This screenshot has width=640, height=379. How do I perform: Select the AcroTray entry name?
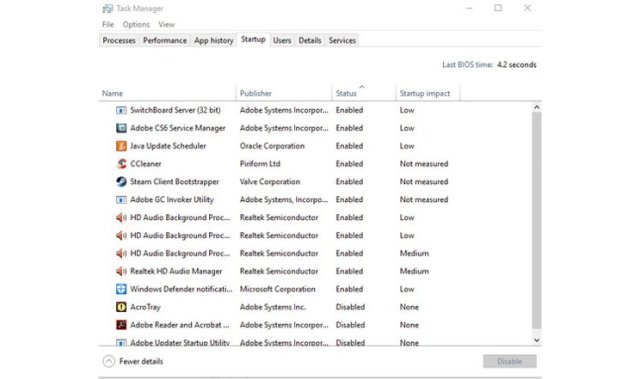click(x=145, y=307)
